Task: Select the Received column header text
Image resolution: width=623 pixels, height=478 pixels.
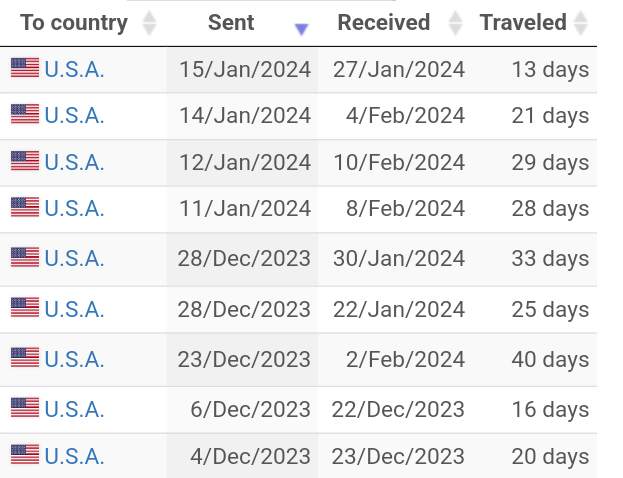Action: tap(383, 22)
